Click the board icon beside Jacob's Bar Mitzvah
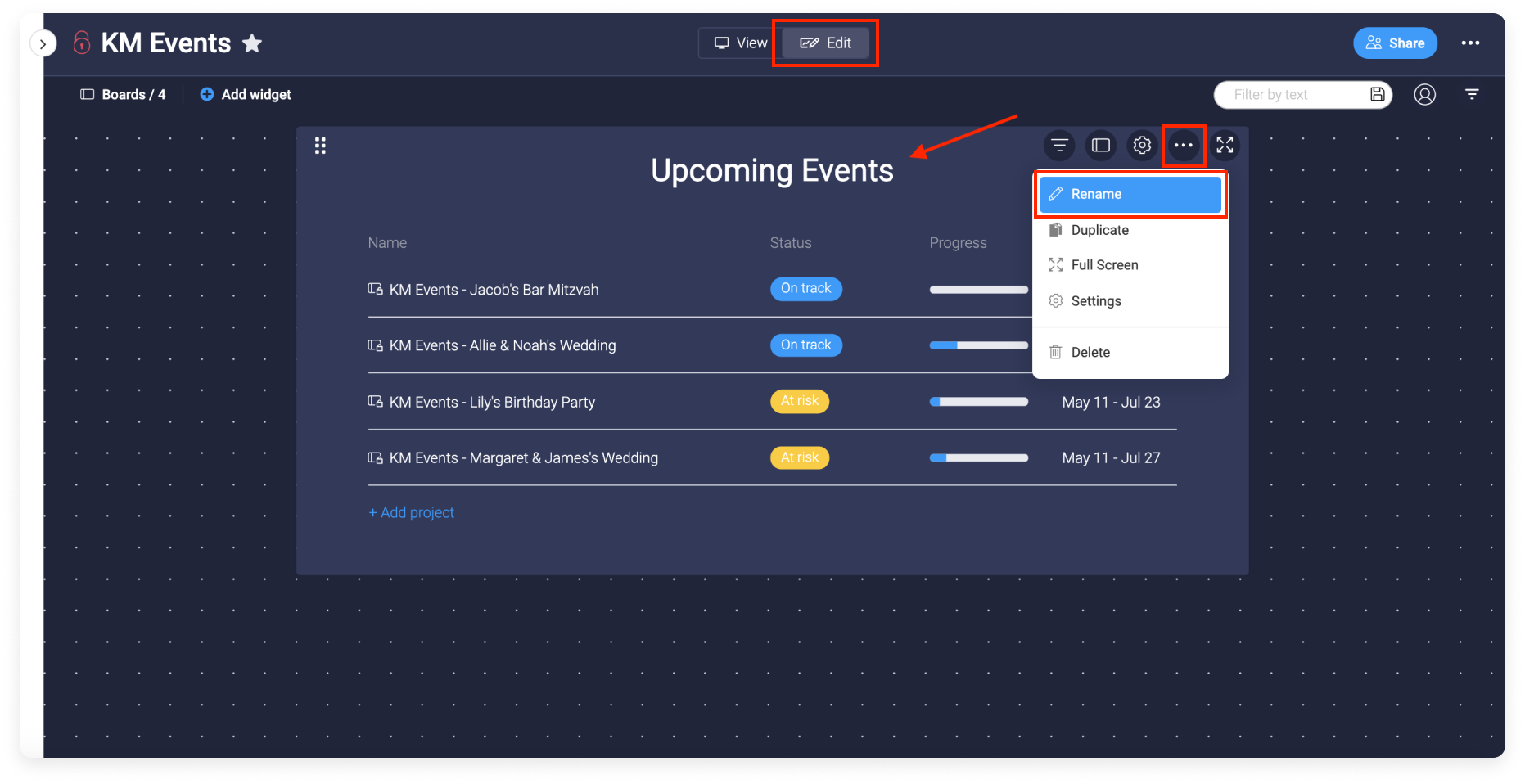The image size is (1525, 784). [x=375, y=289]
